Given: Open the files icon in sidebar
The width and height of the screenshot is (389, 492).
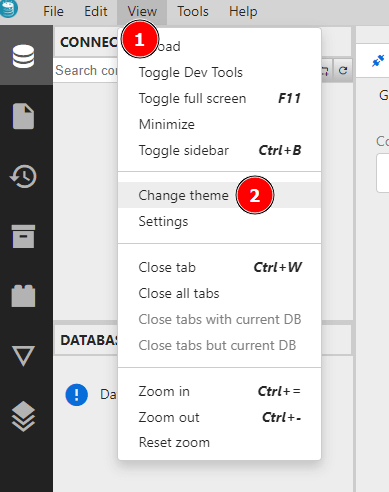Looking at the screenshot, I should pyautogui.click(x=23, y=116).
